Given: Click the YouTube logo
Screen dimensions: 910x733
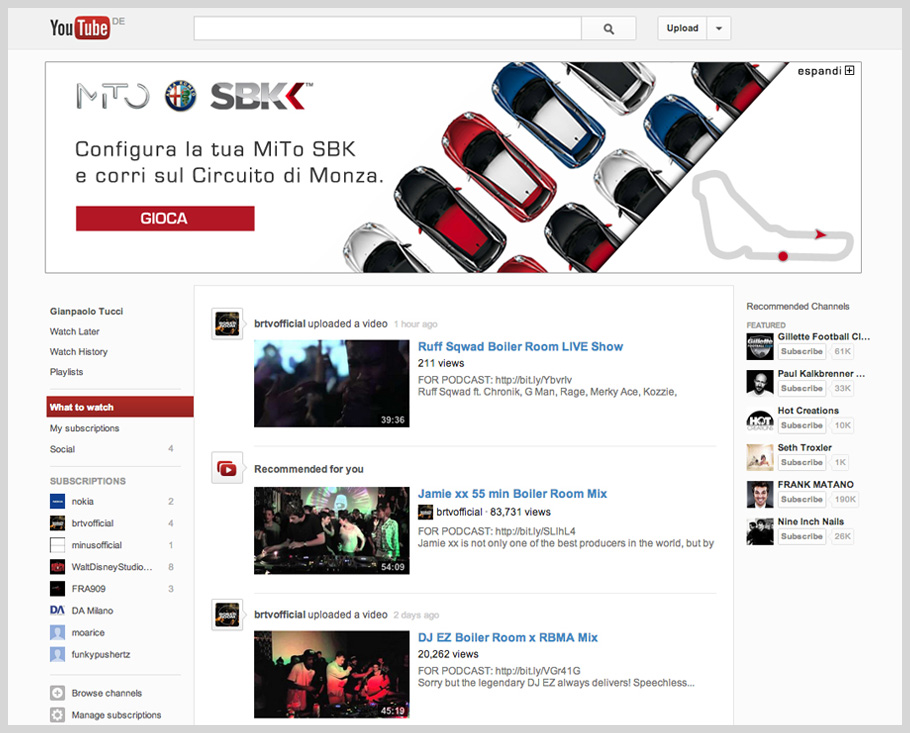Looking at the screenshot, I should 80,28.
